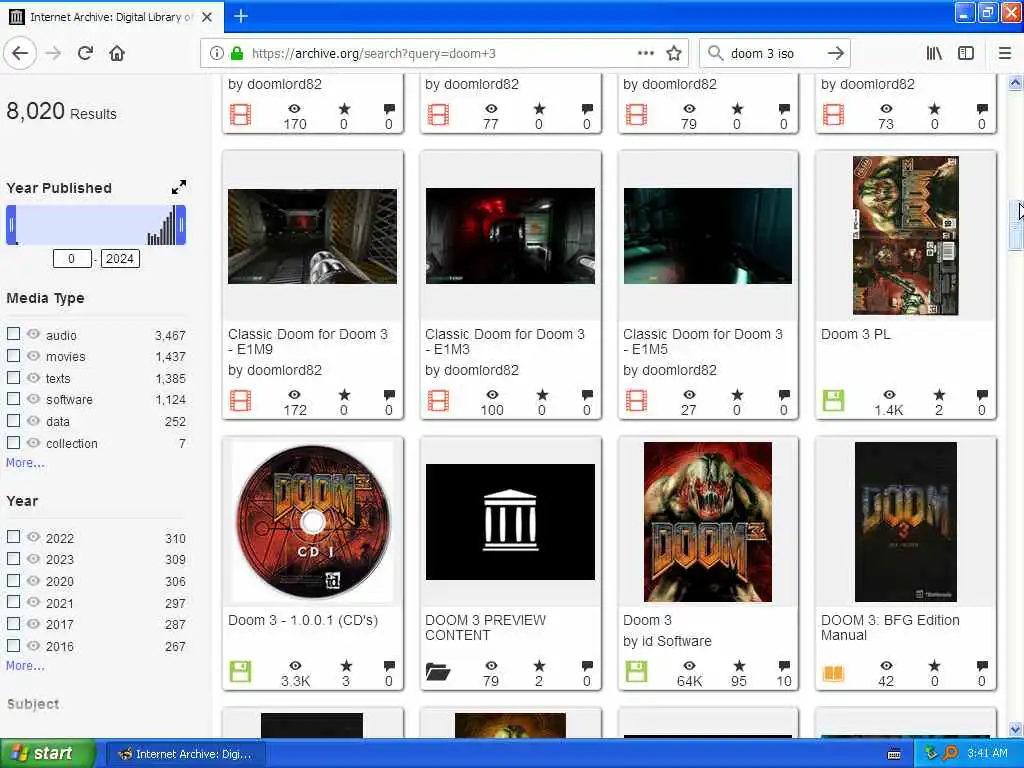Click the right handle of the year slider
Screen dimensions: 1024x768
tap(181, 225)
